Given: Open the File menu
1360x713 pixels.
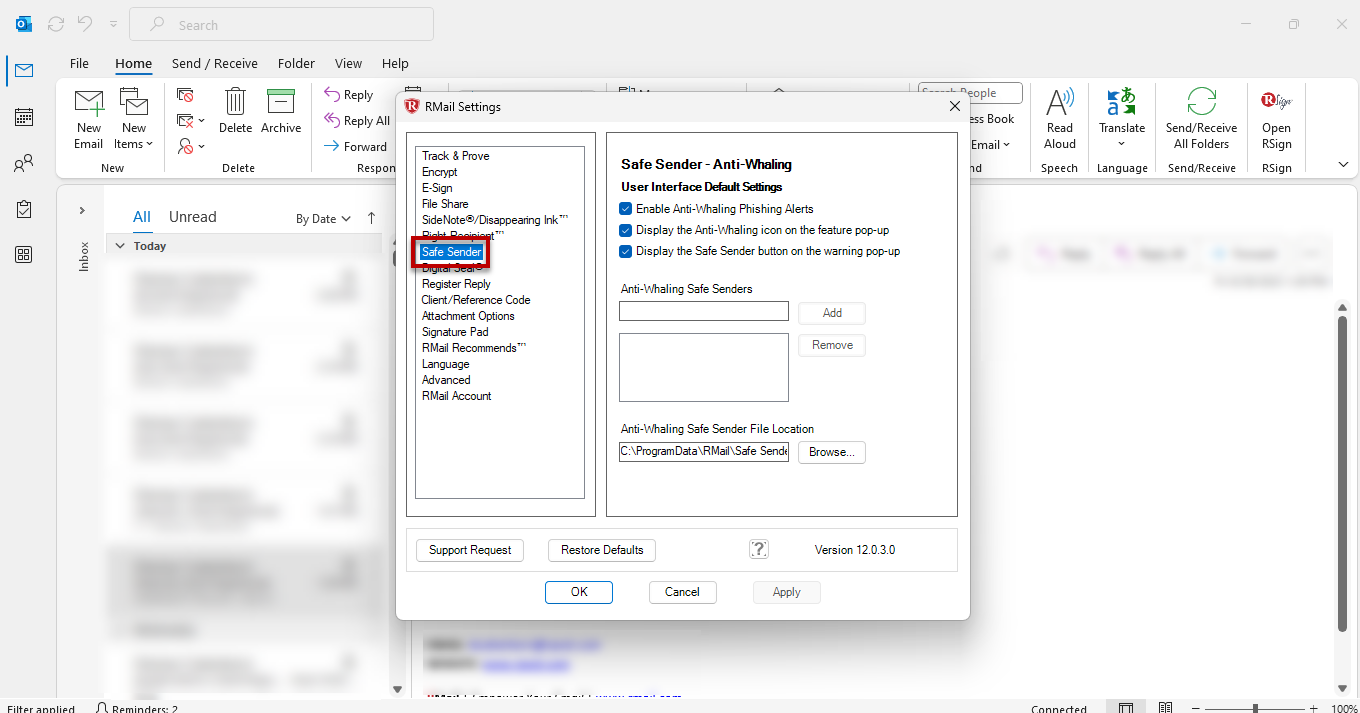Looking at the screenshot, I should [x=79, y=63].
